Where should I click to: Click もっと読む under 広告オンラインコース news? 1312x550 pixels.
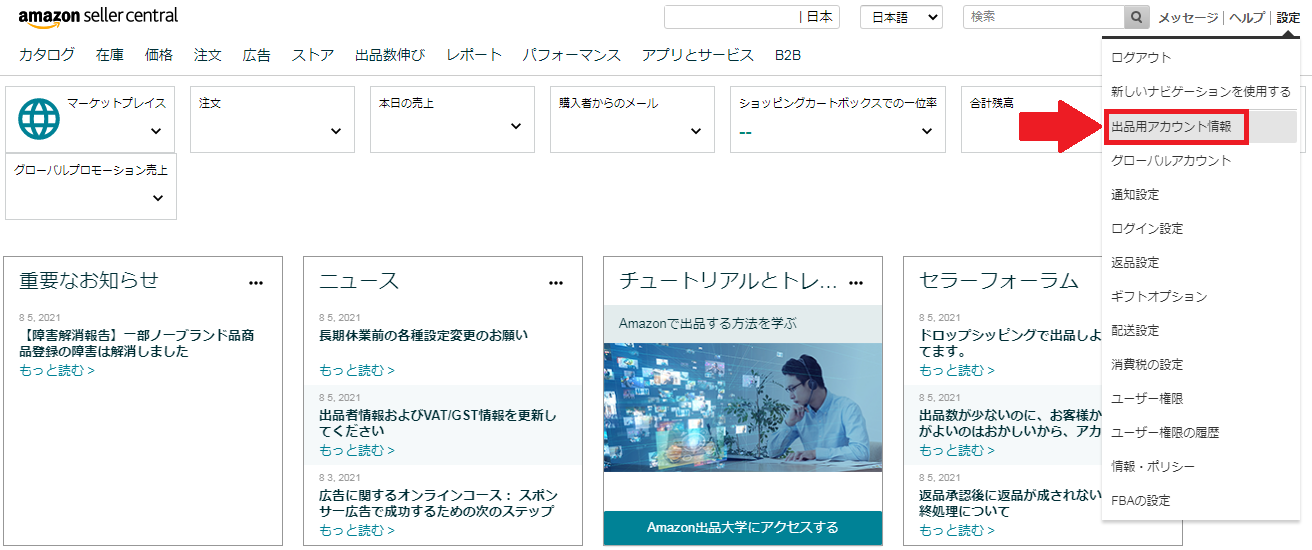357,530
